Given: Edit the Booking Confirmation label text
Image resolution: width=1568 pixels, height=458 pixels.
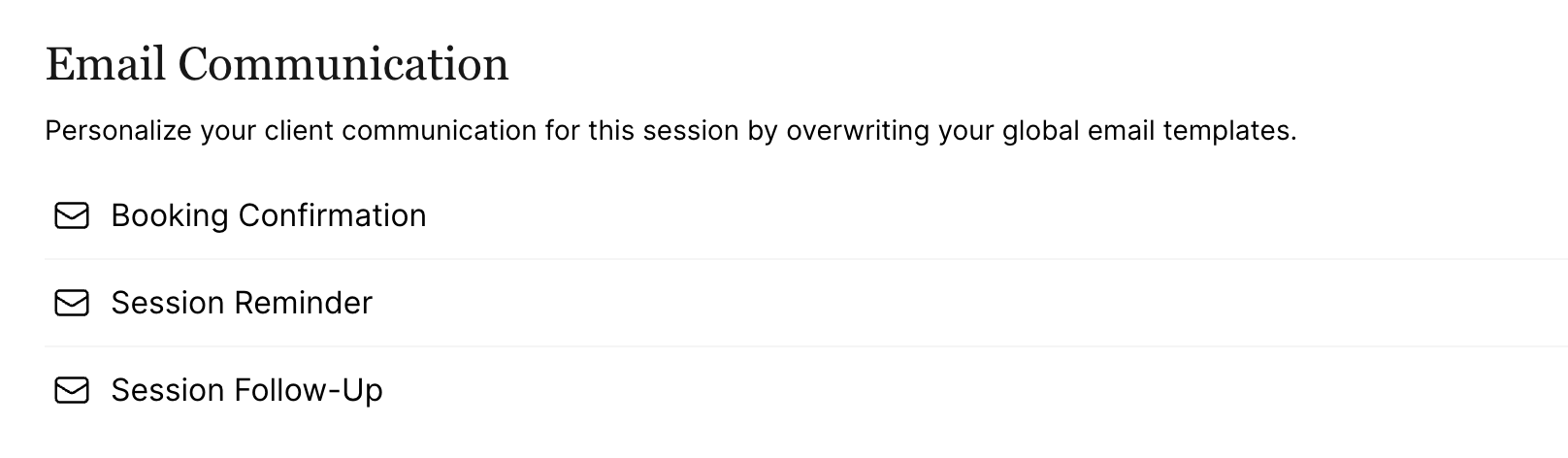Looking at the screenshot, I should tap(269, 215).
